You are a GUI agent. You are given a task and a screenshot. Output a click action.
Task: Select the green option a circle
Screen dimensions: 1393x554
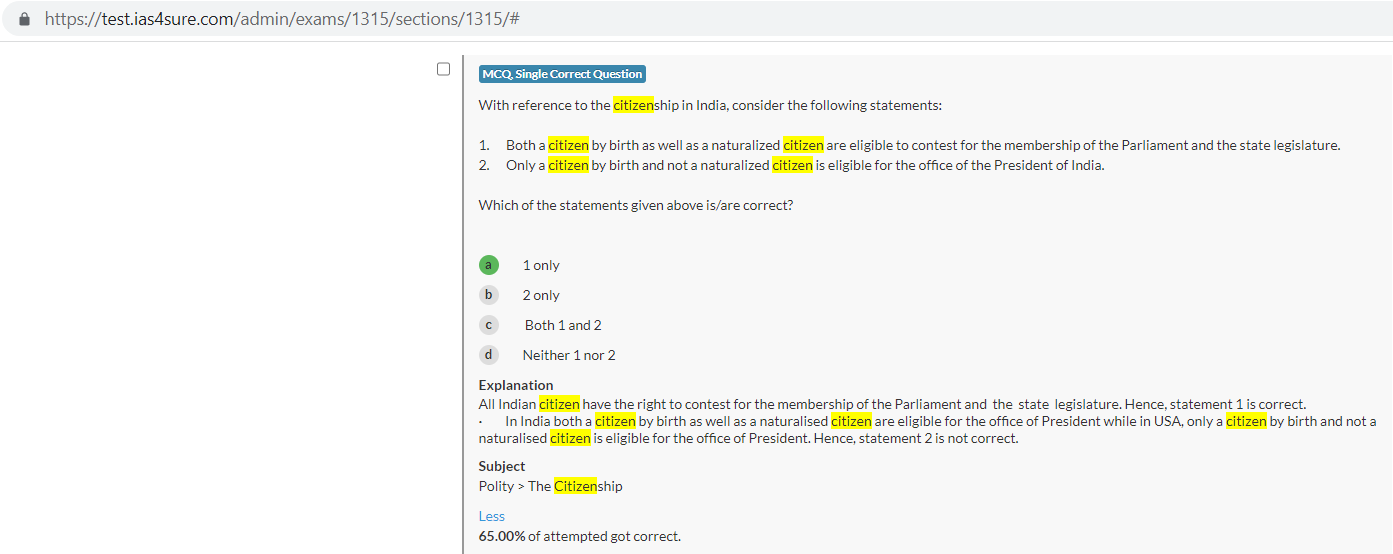pyautogui.click(x=488, y=265)
